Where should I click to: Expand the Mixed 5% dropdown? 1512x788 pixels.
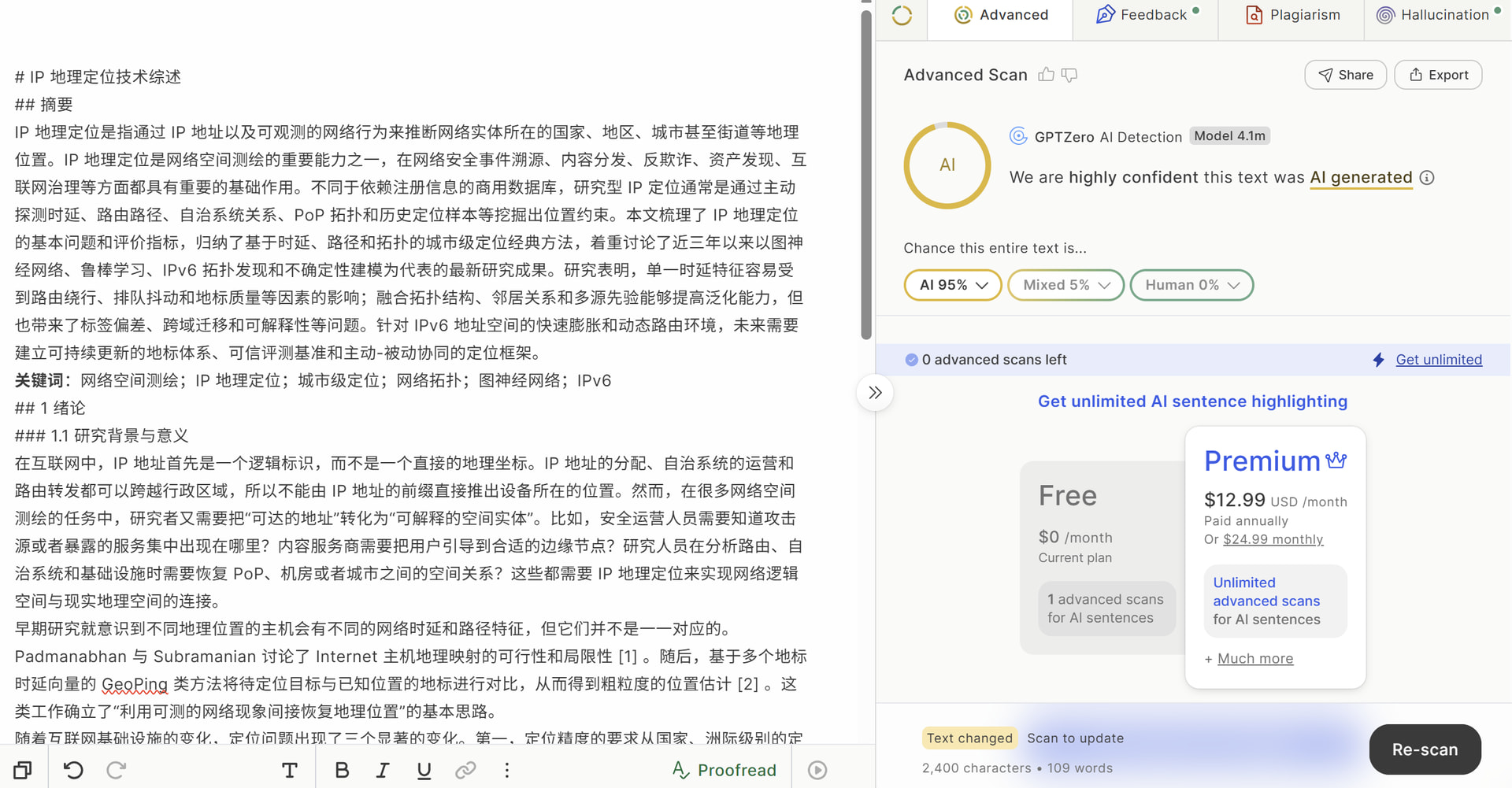tap(1065, 285)
